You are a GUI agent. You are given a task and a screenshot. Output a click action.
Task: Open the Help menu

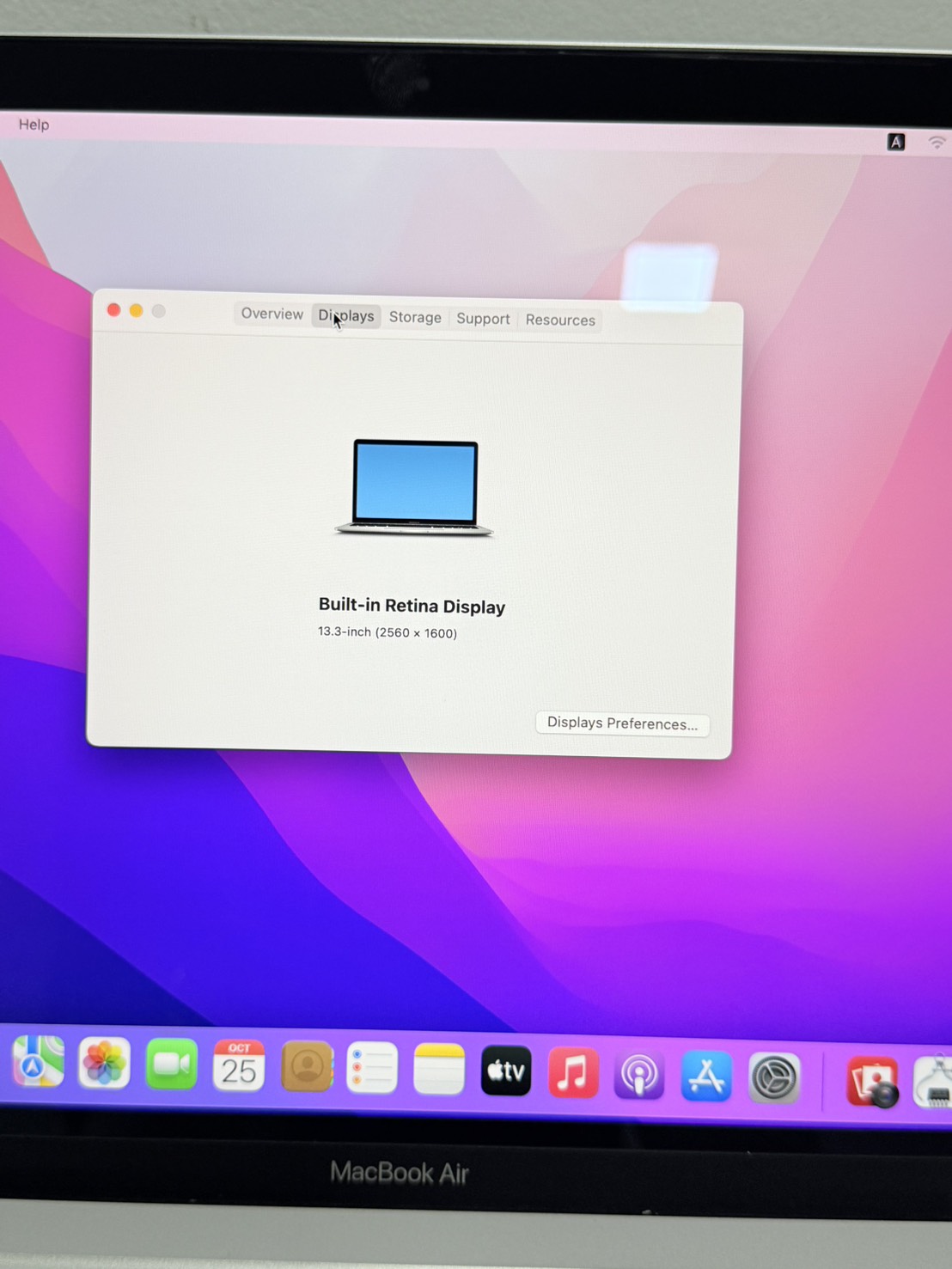(34, 125)
